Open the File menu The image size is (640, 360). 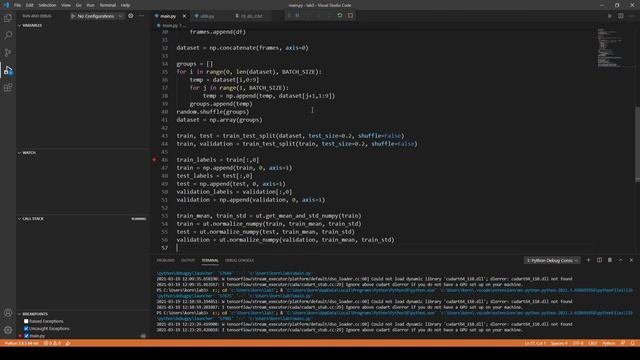[18, 5]
